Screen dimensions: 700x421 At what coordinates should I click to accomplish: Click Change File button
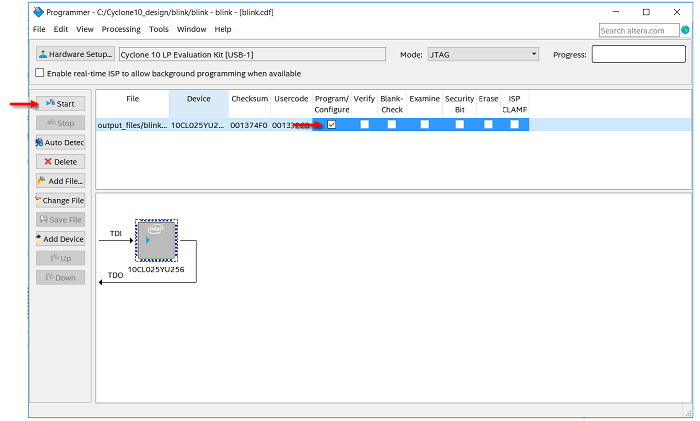point(60,200)
